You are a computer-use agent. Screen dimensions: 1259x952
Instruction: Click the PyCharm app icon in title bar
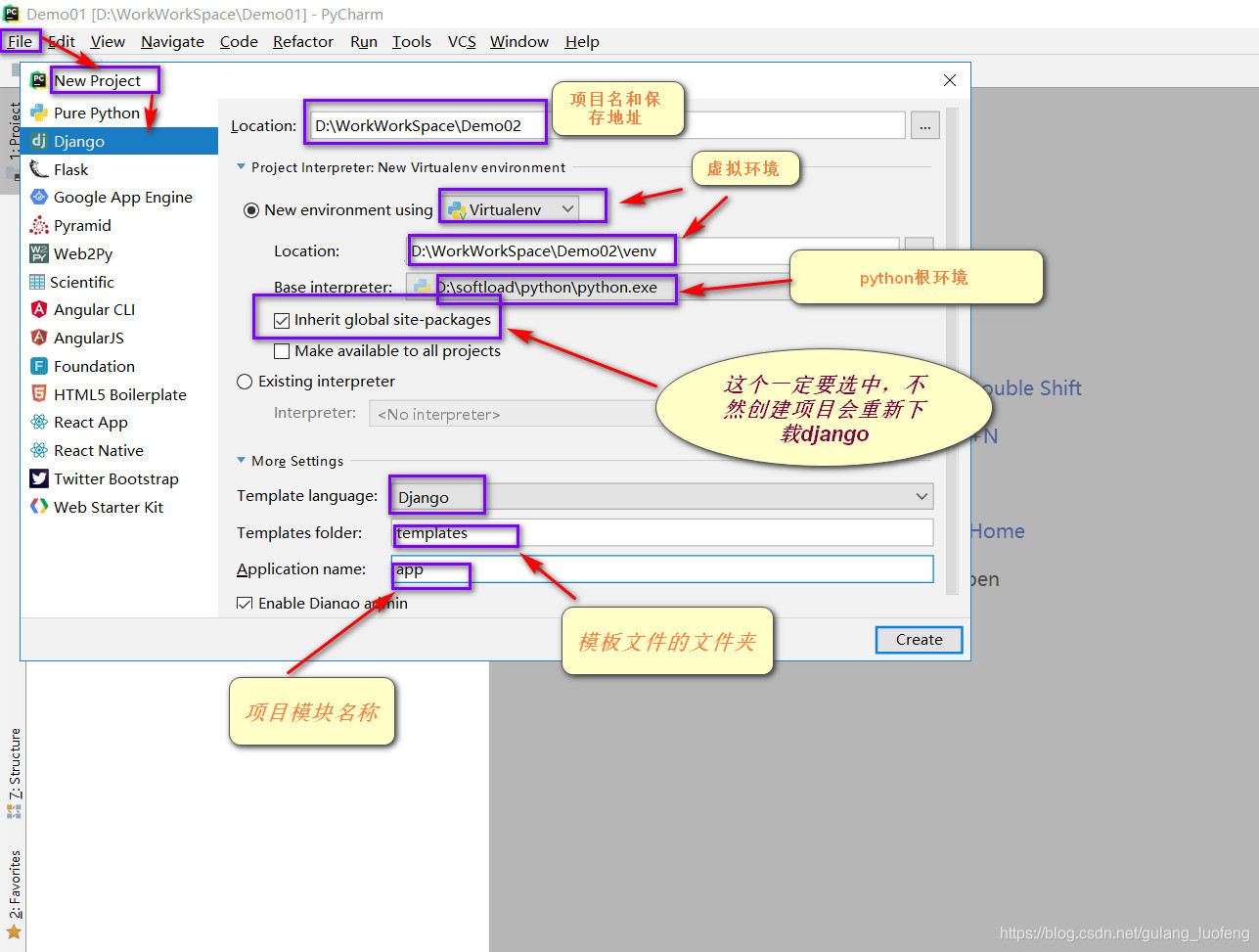click(12, 14)
